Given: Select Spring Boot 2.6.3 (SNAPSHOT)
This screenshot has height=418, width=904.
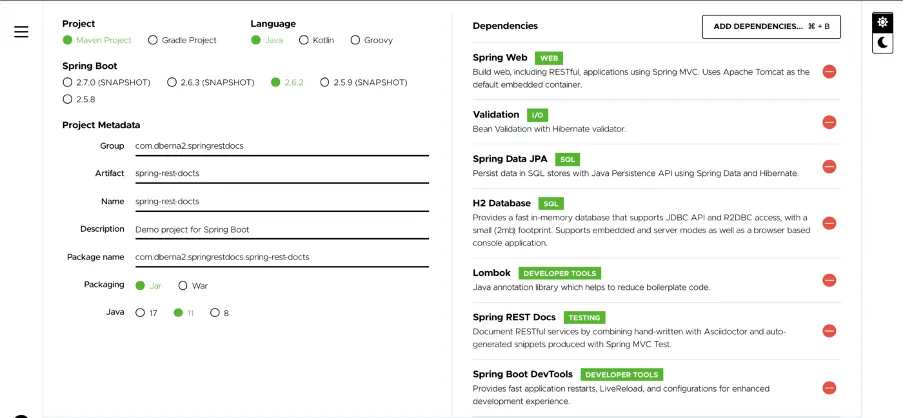Looking at the screenshot, I should [210, 82].
